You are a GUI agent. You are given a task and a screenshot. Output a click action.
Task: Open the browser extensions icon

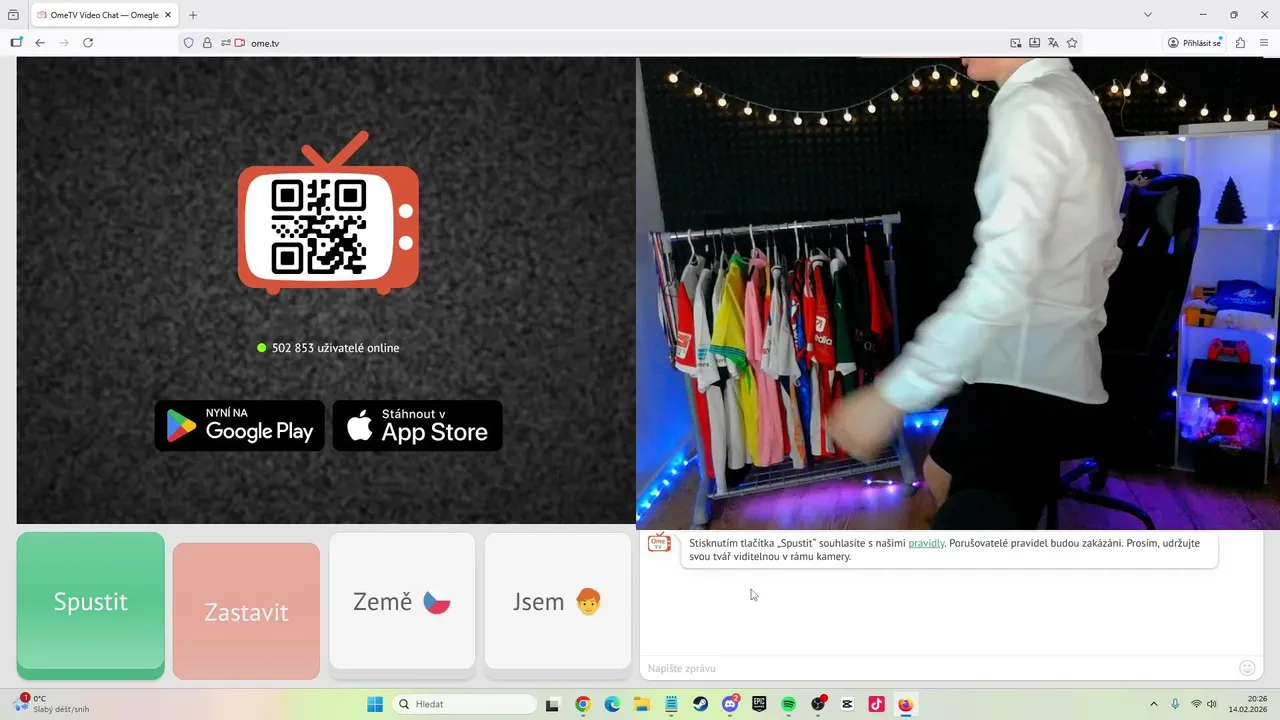pyautogui.click(x=1240, y=43)
